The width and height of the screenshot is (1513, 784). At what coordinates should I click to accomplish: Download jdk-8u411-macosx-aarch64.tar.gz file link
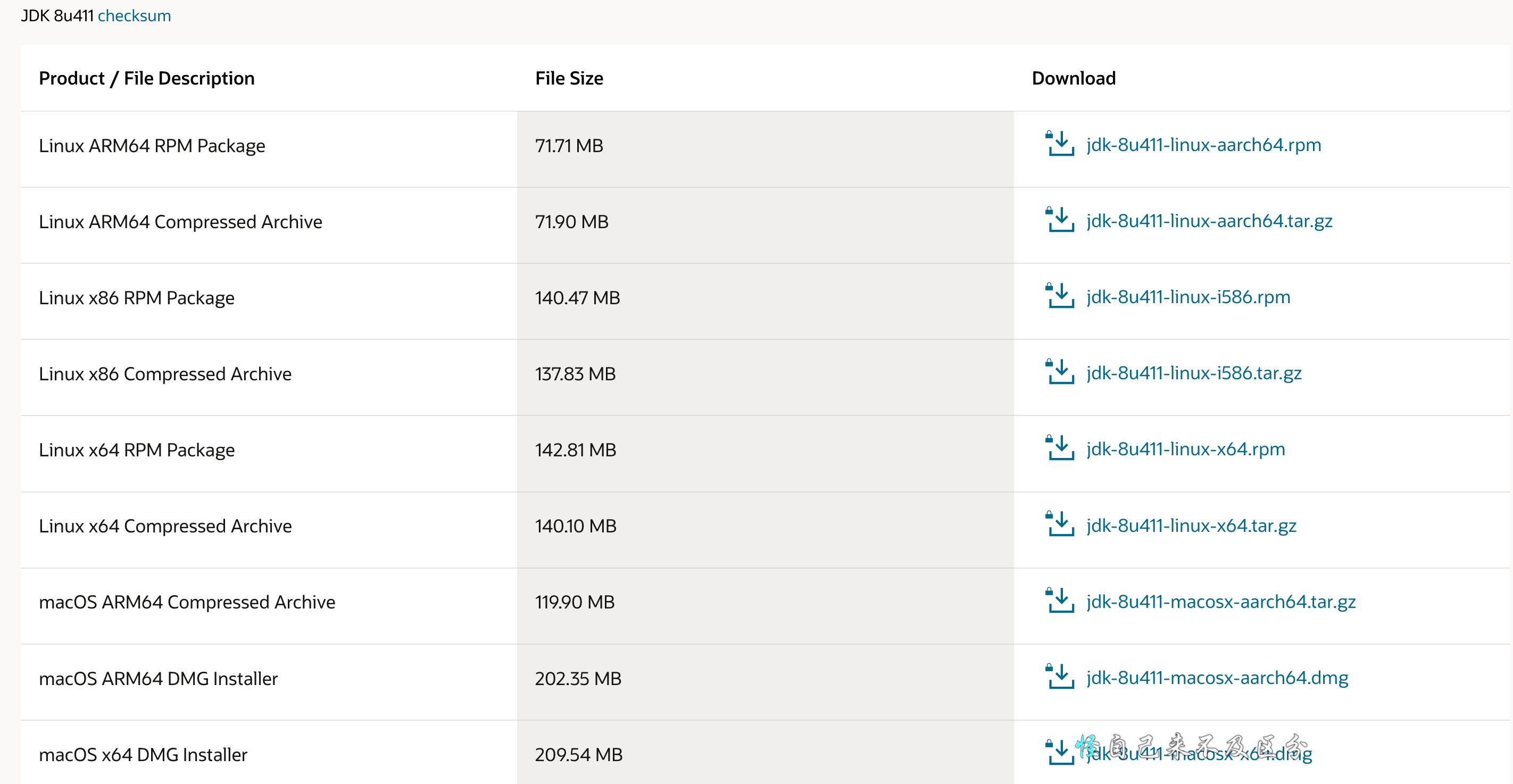1221,602
